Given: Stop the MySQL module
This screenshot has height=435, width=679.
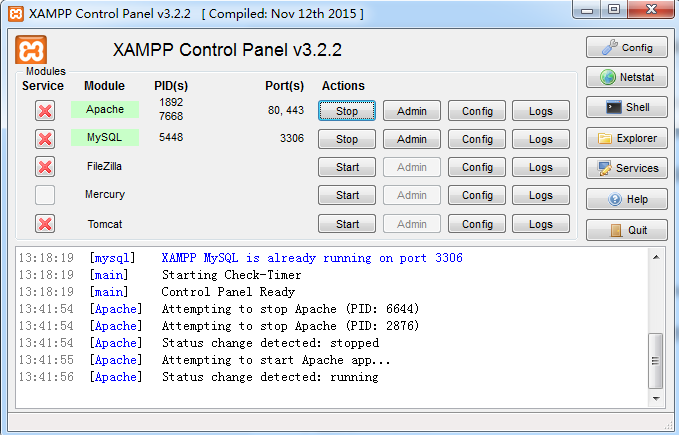Looking at the screenshot, I should tap(347, 139).
